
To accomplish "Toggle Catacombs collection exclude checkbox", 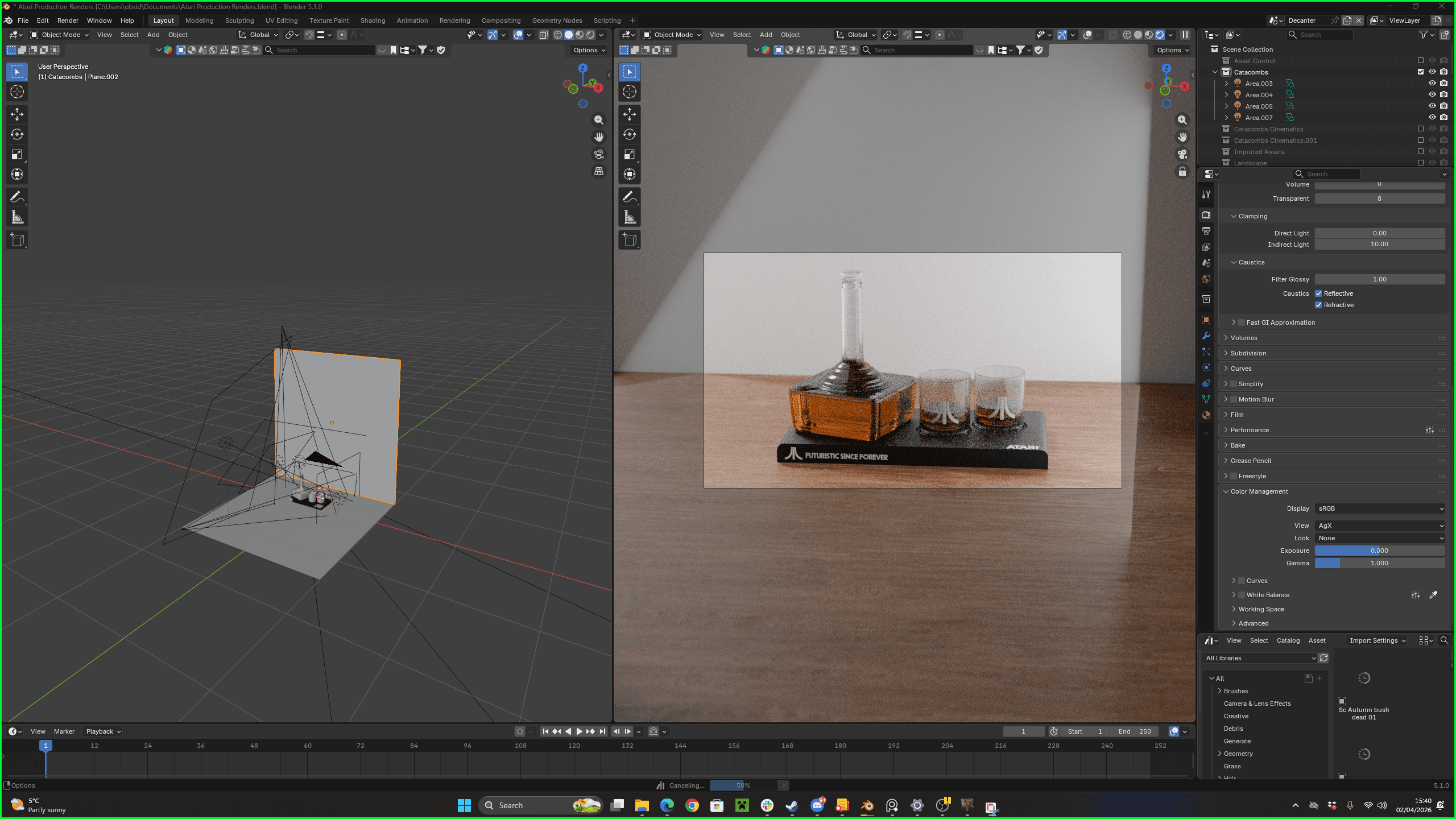I will (x=1421, y=72).
